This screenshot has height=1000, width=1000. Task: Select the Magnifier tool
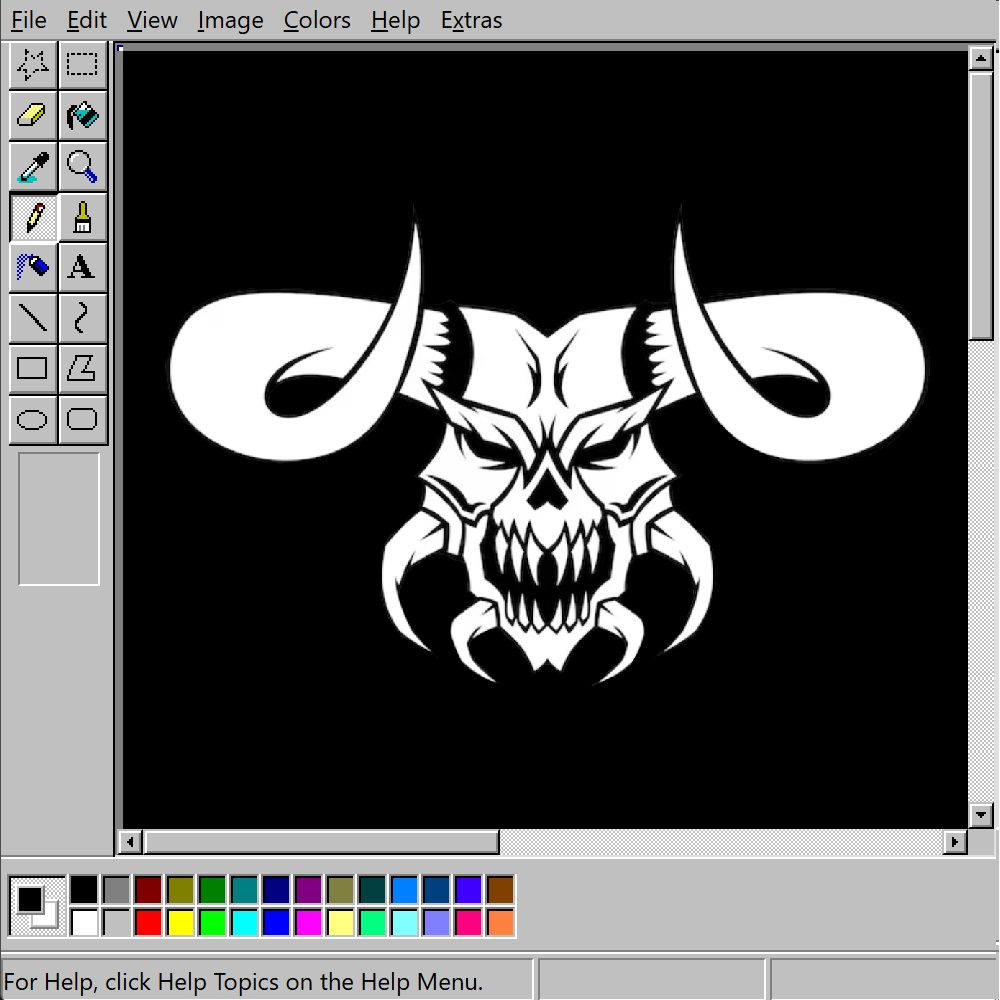click(x=83, y=166)
